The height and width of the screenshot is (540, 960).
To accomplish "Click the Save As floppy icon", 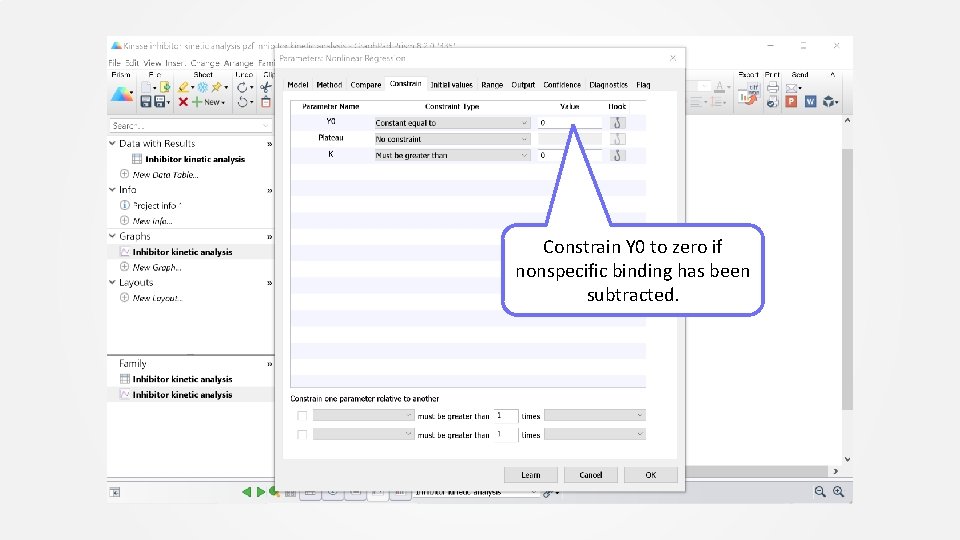I will [160, 102].
